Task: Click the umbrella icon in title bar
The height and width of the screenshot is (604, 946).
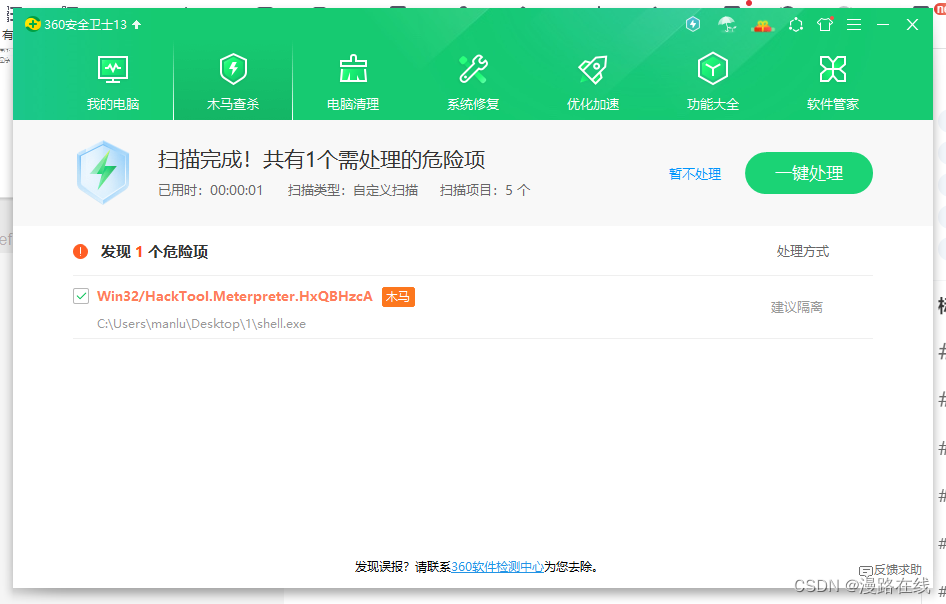Action: (x=727, y=24)
